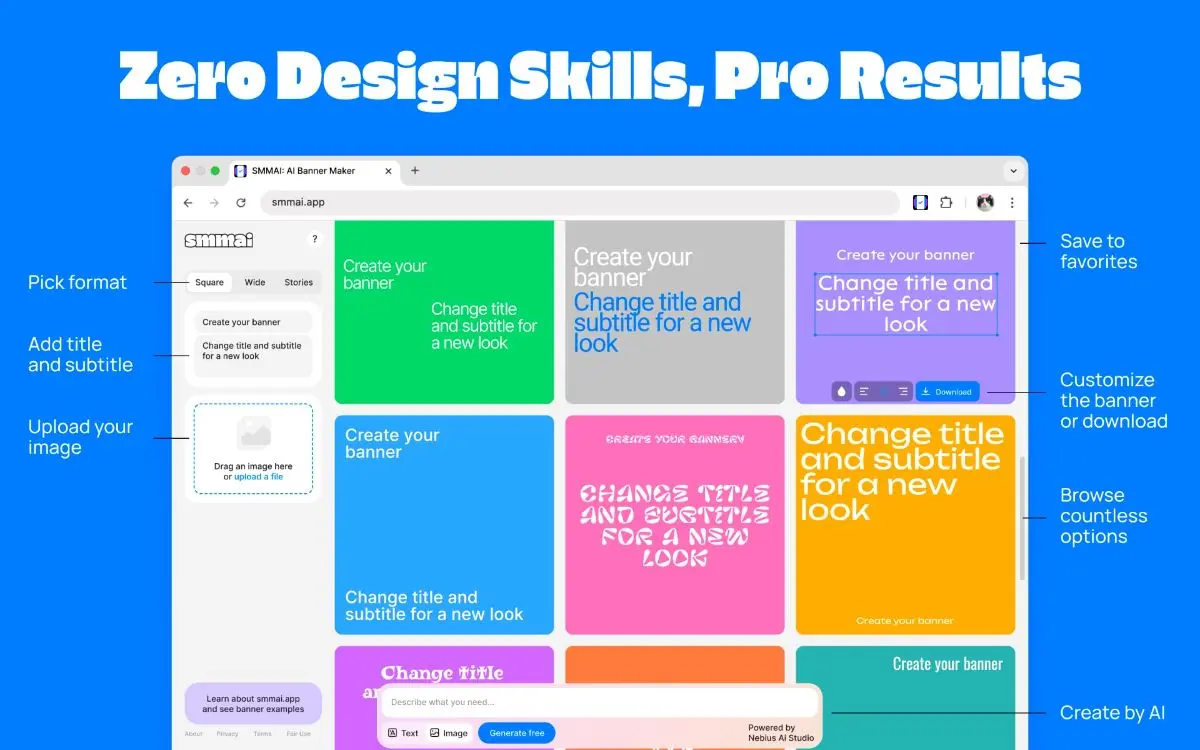Screen dimensions: 1200x750
Task: Edit the subtitle field in the sidebar
Action: (x=253, y=356)
